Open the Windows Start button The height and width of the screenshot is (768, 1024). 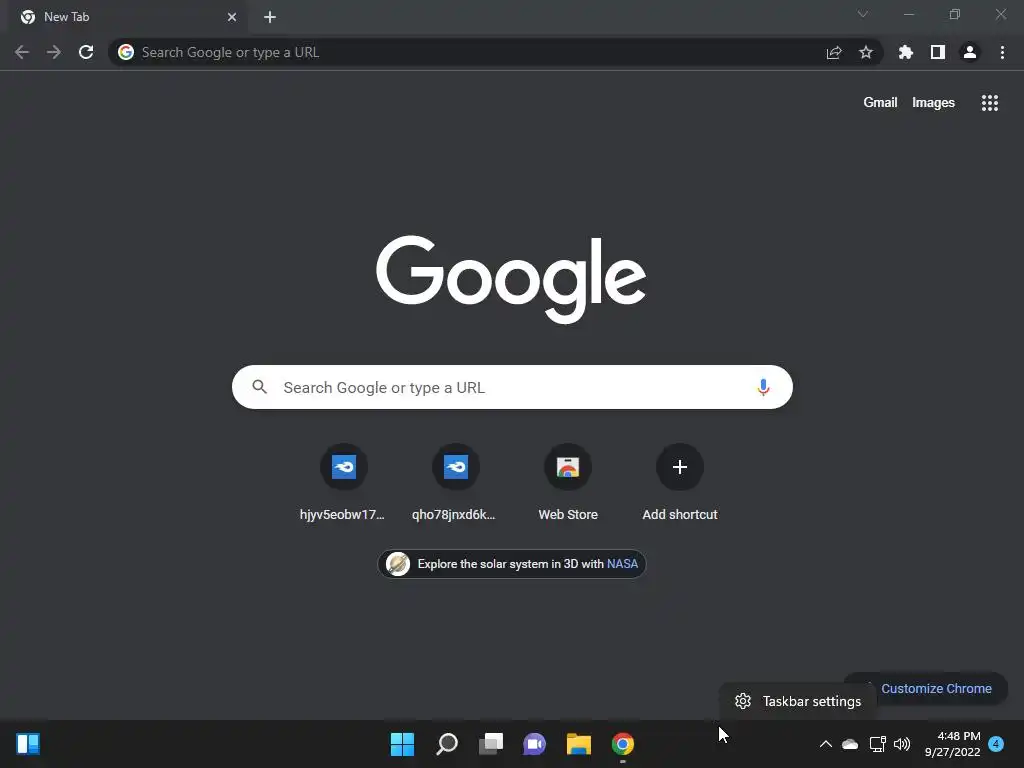coord(402,744)
